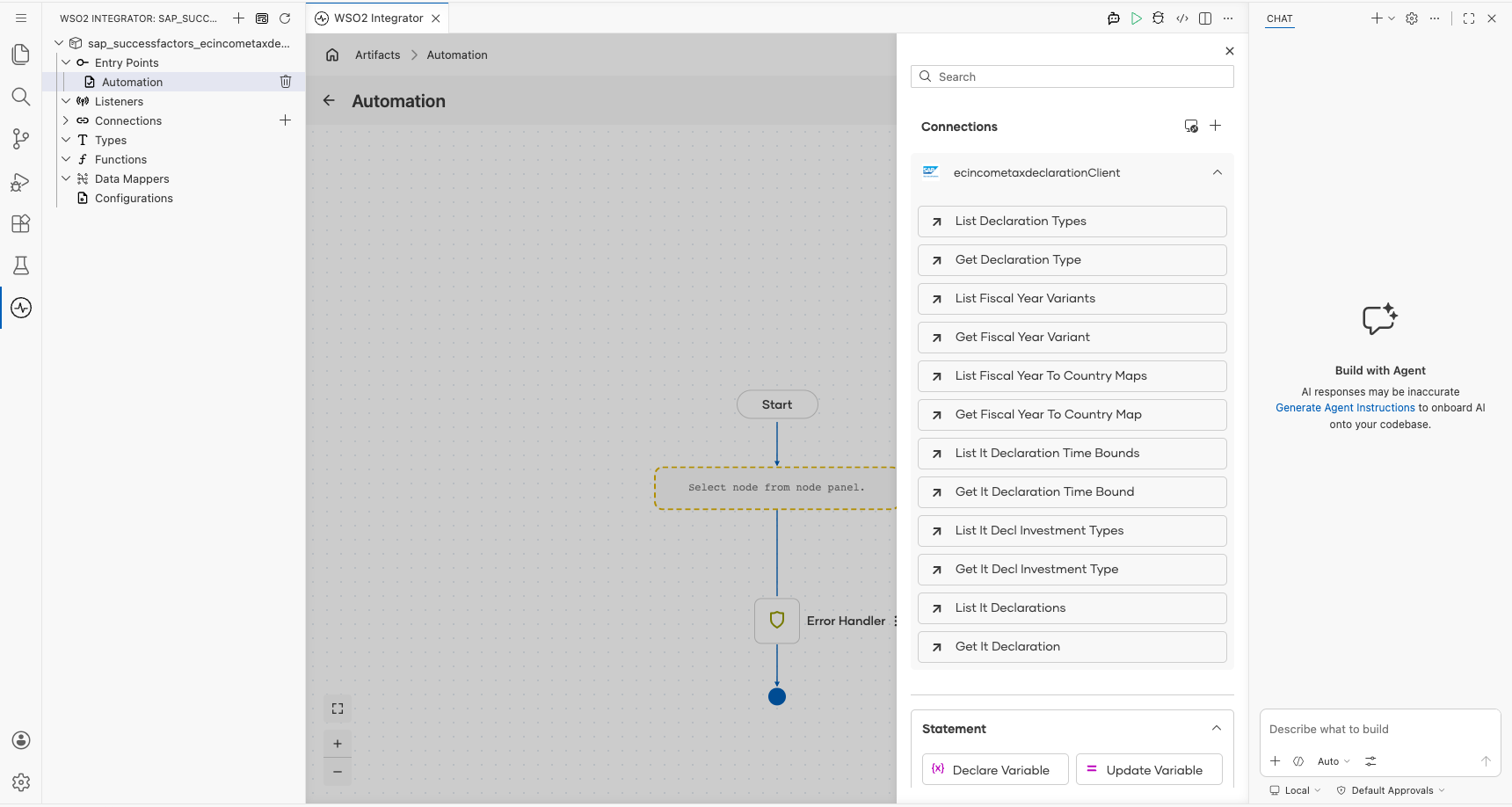Delete the Automation entry point
1512x807 pixels.
[286, 82]
